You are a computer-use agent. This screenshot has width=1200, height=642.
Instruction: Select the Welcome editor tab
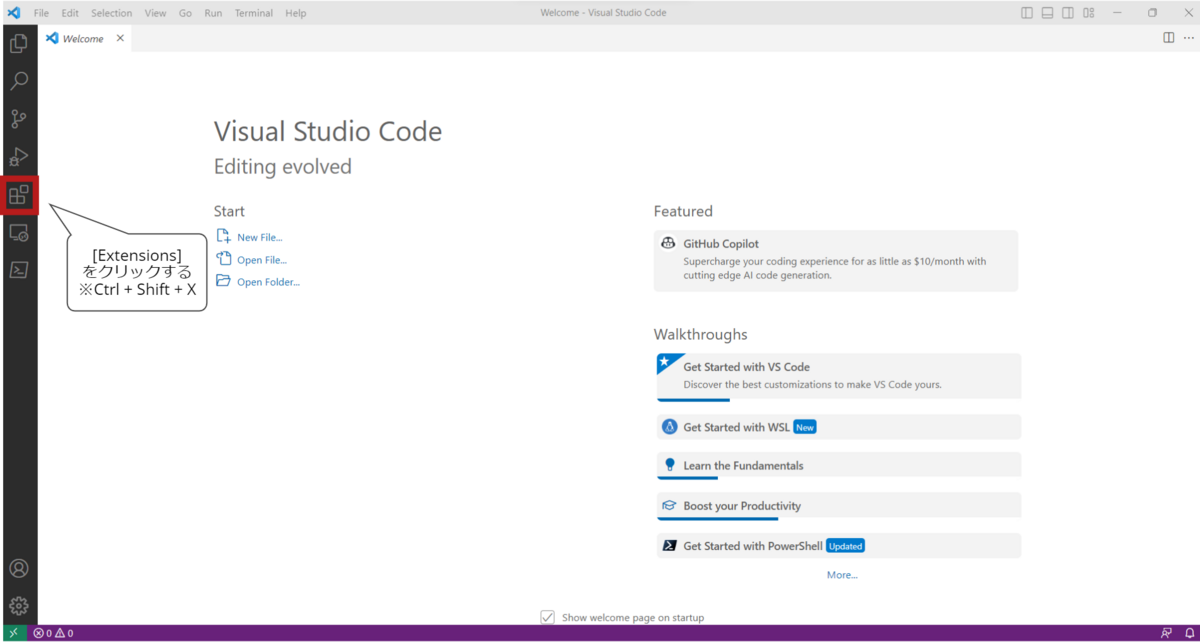click(x=84, y=38)
